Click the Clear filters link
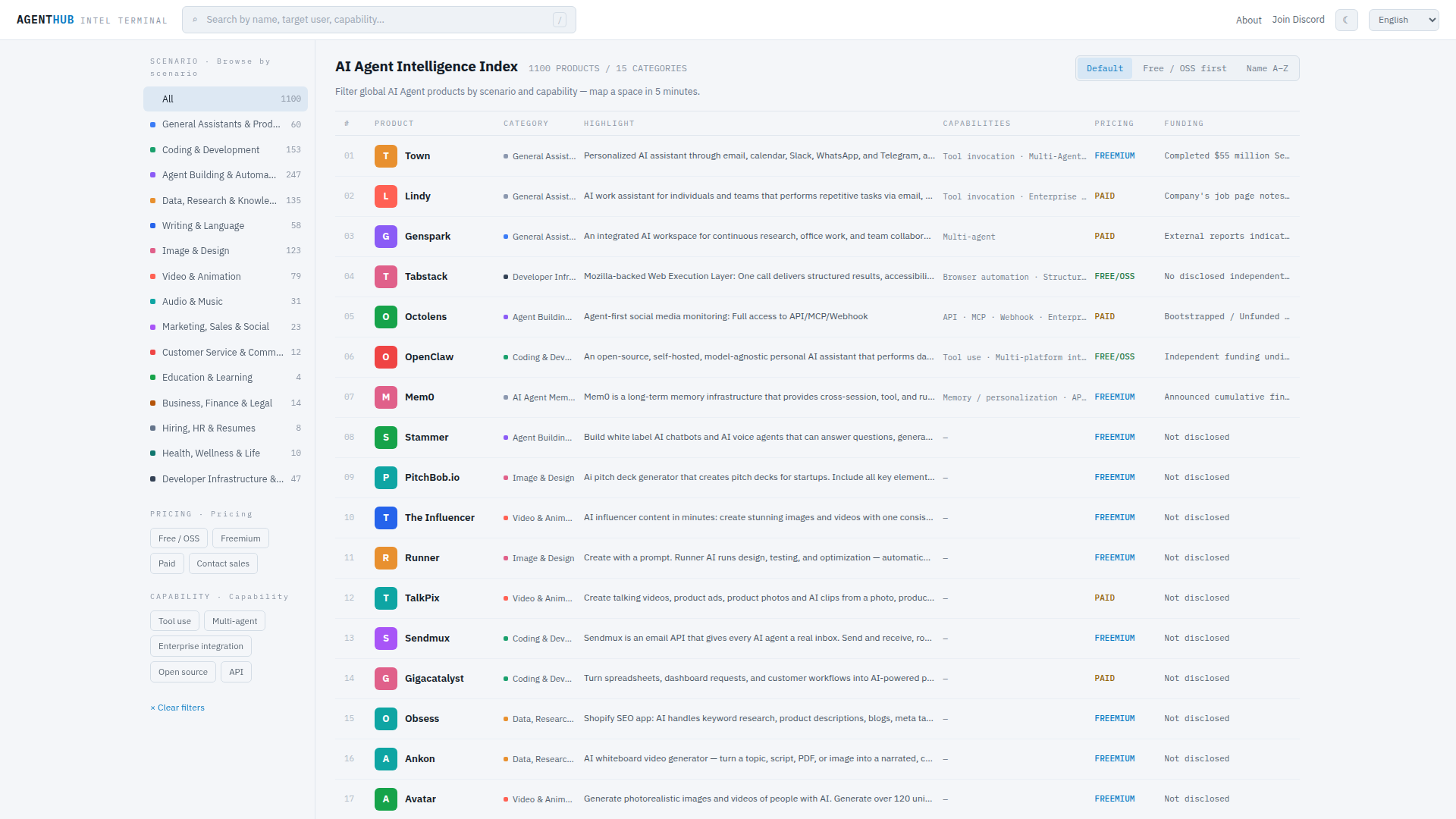1456x819 pixels. tap(177, 708)
